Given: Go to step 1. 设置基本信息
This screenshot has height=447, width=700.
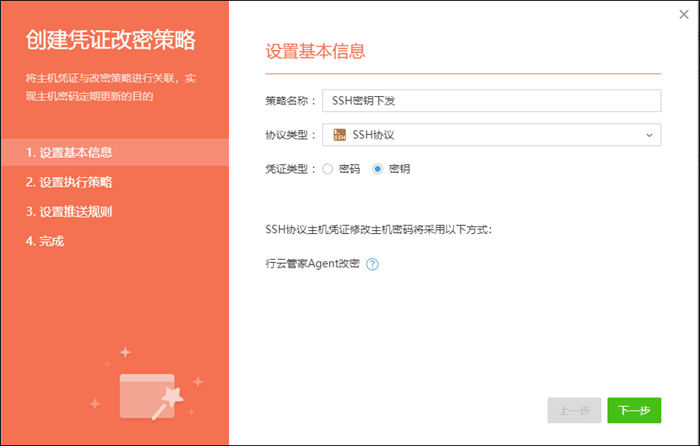Looking at the screenshot, I should click(x=70, y=152).
